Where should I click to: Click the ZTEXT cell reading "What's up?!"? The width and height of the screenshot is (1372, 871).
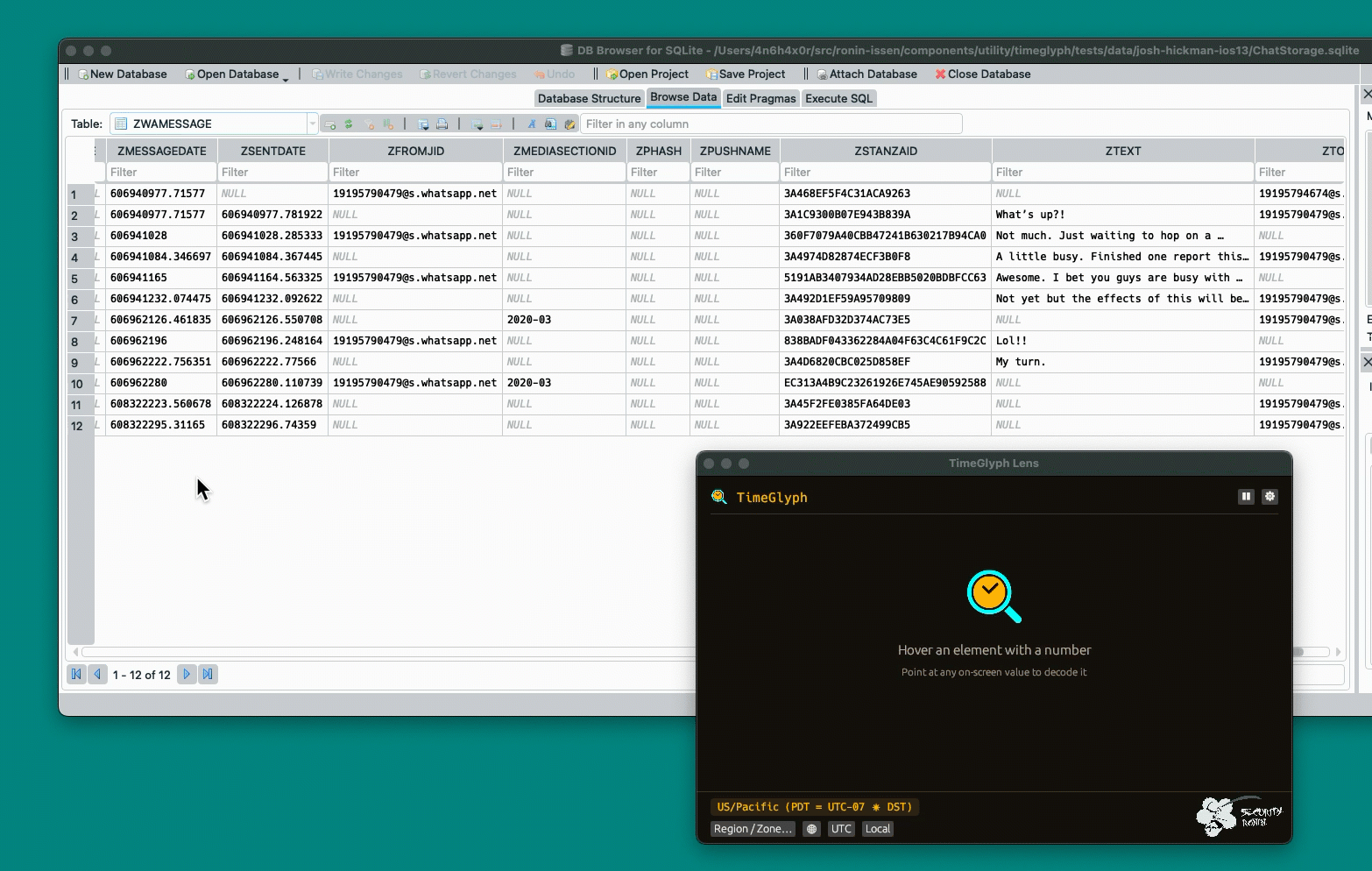1123,215
